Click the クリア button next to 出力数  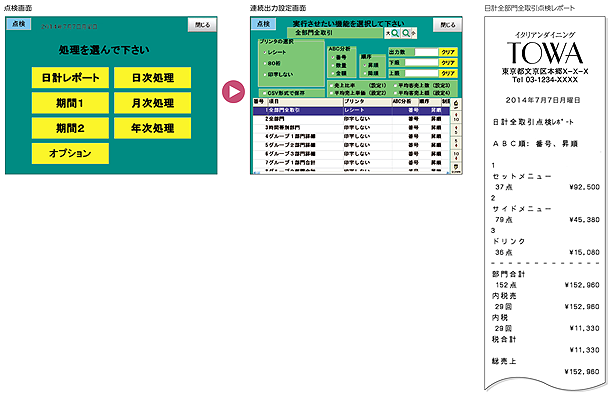448,52
